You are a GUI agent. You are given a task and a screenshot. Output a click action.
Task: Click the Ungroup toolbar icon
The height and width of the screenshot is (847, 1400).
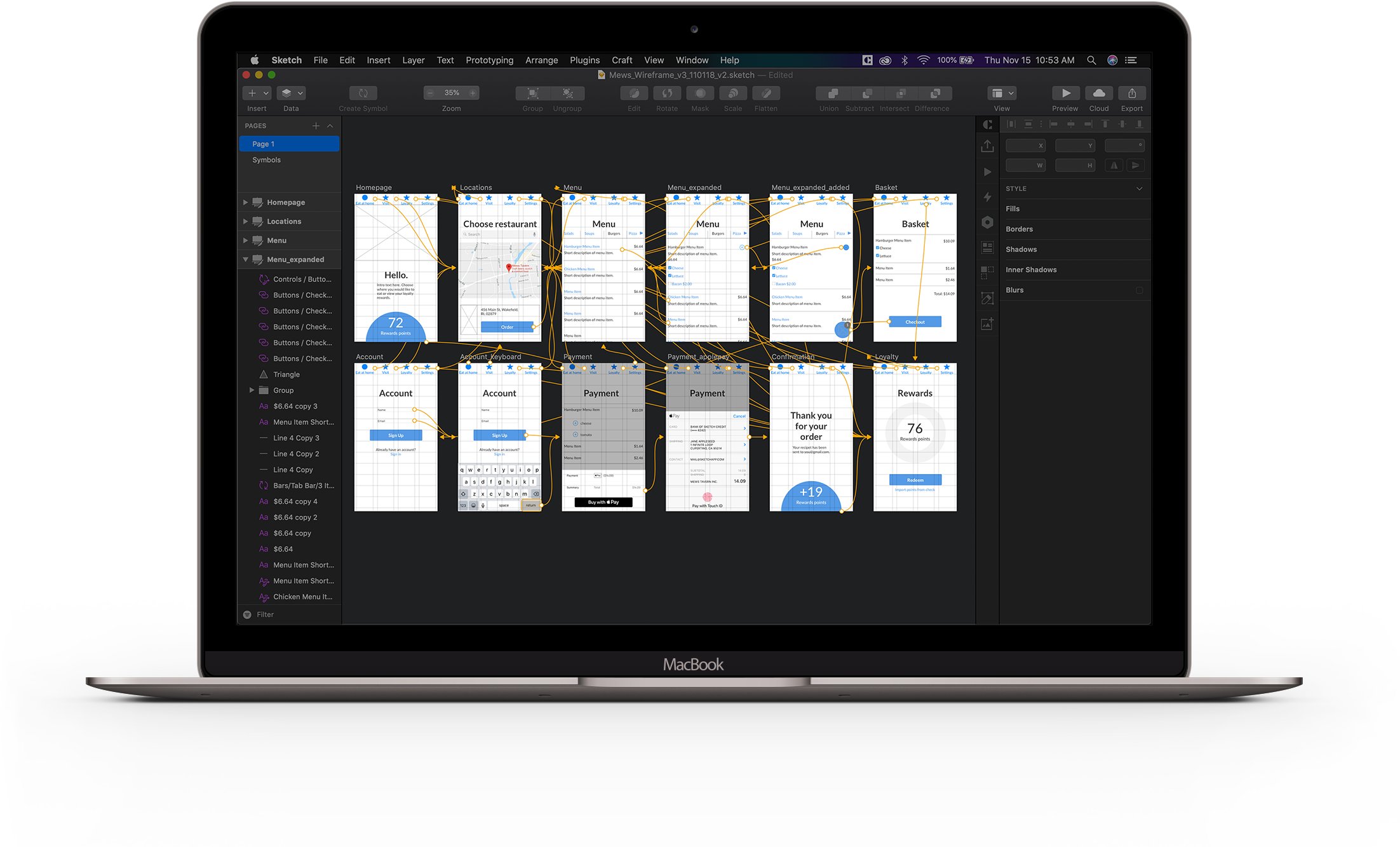click(x=568, y=93)
